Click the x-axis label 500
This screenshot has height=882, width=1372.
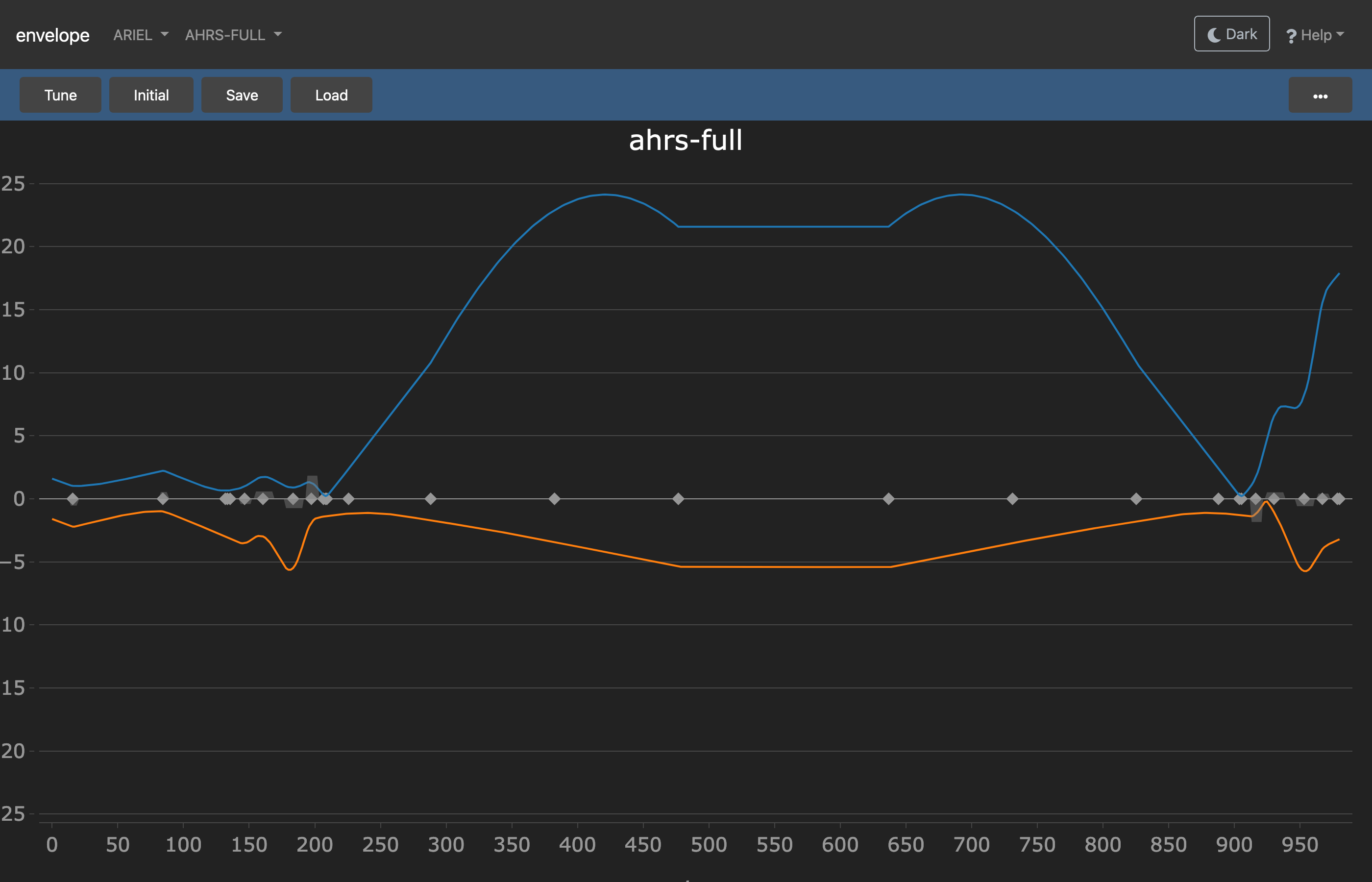709,845
